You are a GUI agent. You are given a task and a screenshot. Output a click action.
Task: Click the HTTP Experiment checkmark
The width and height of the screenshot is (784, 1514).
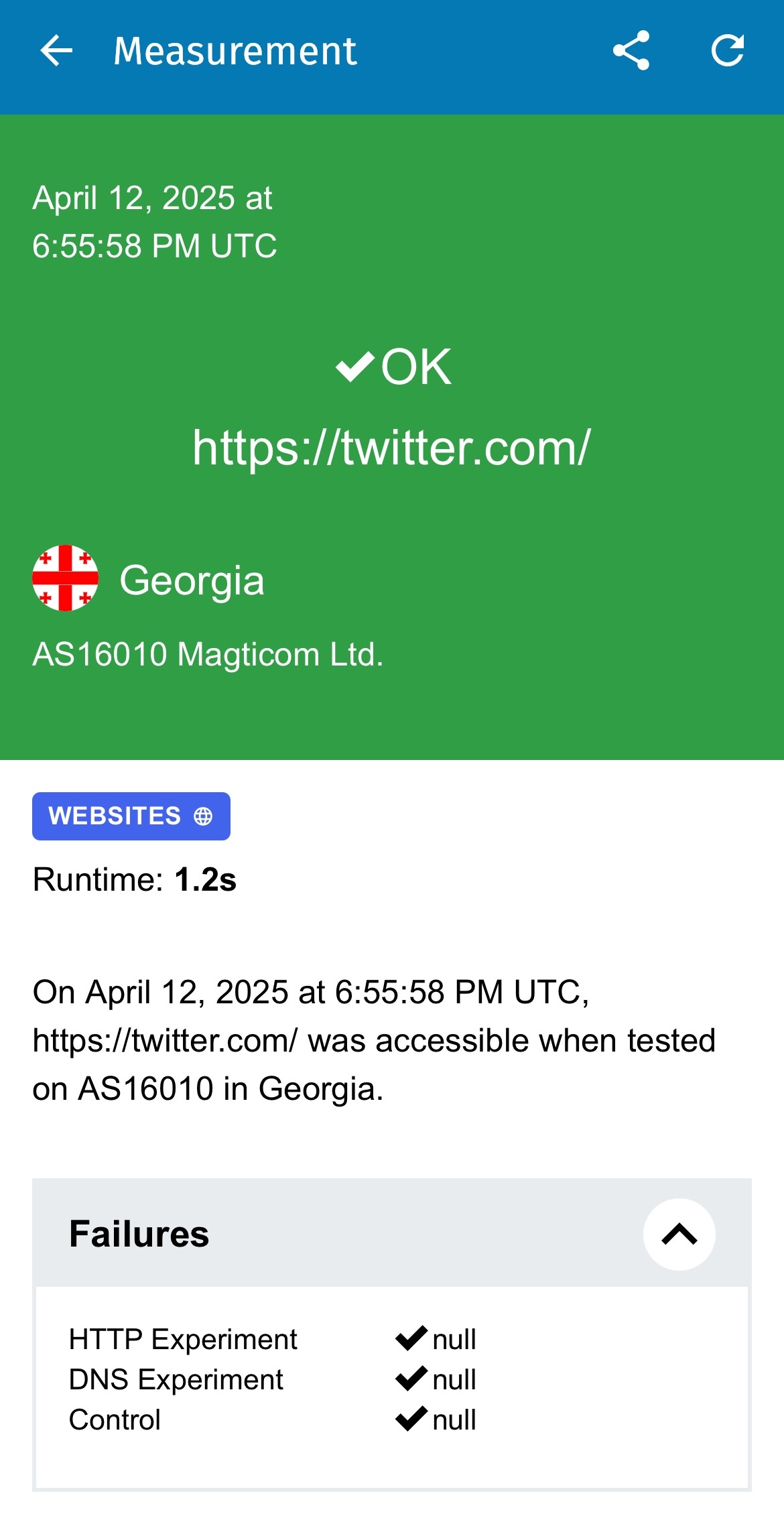coord(411,1338)
